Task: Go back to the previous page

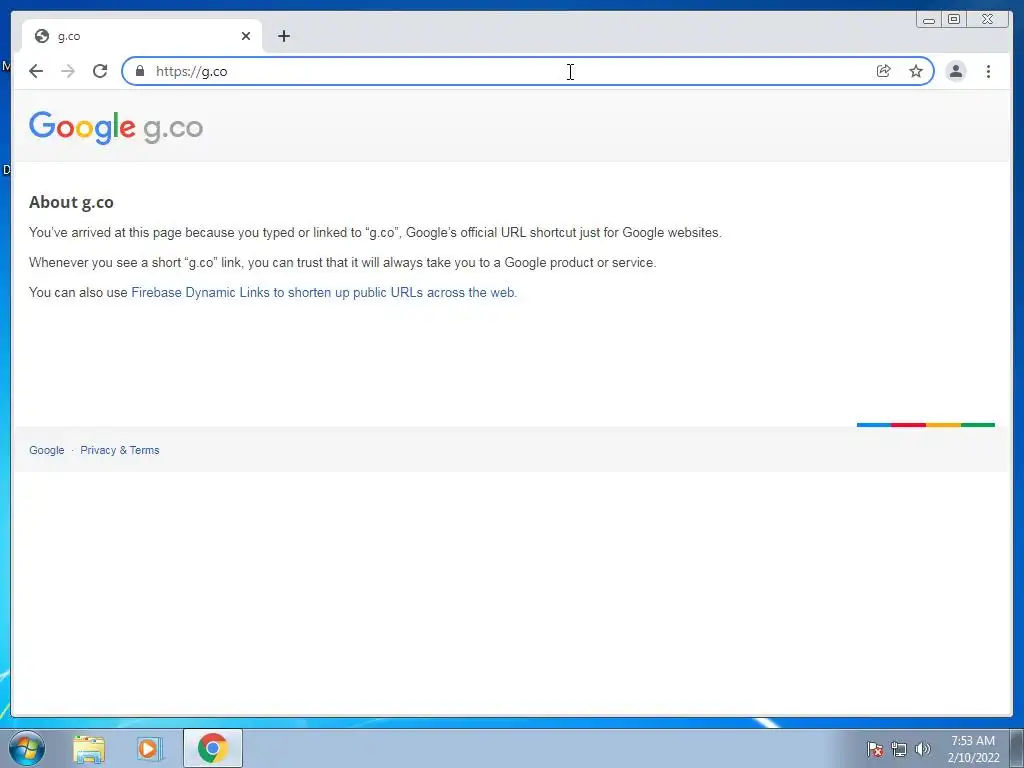Action: click(36, 71)
